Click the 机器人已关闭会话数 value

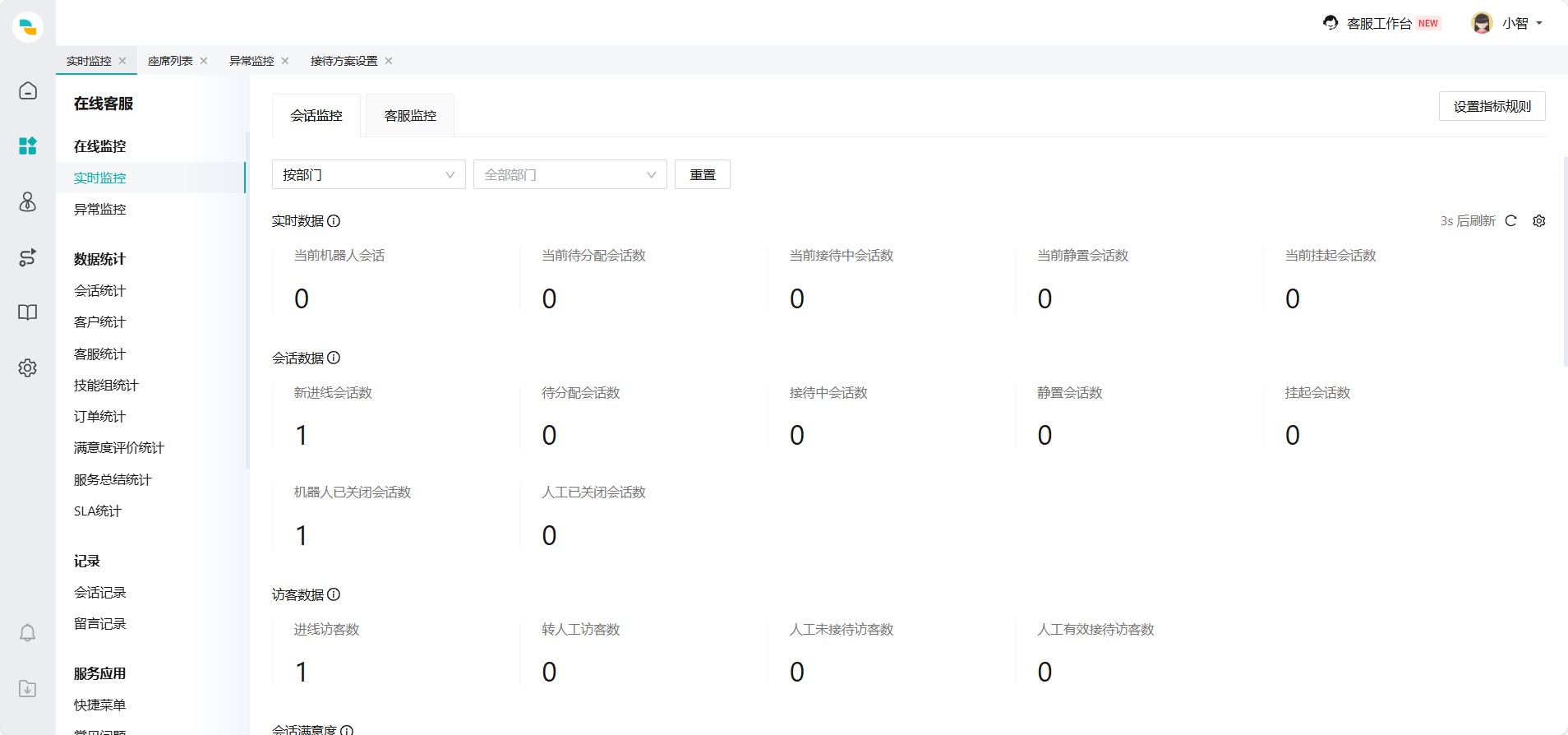click(x=302, y=535)
